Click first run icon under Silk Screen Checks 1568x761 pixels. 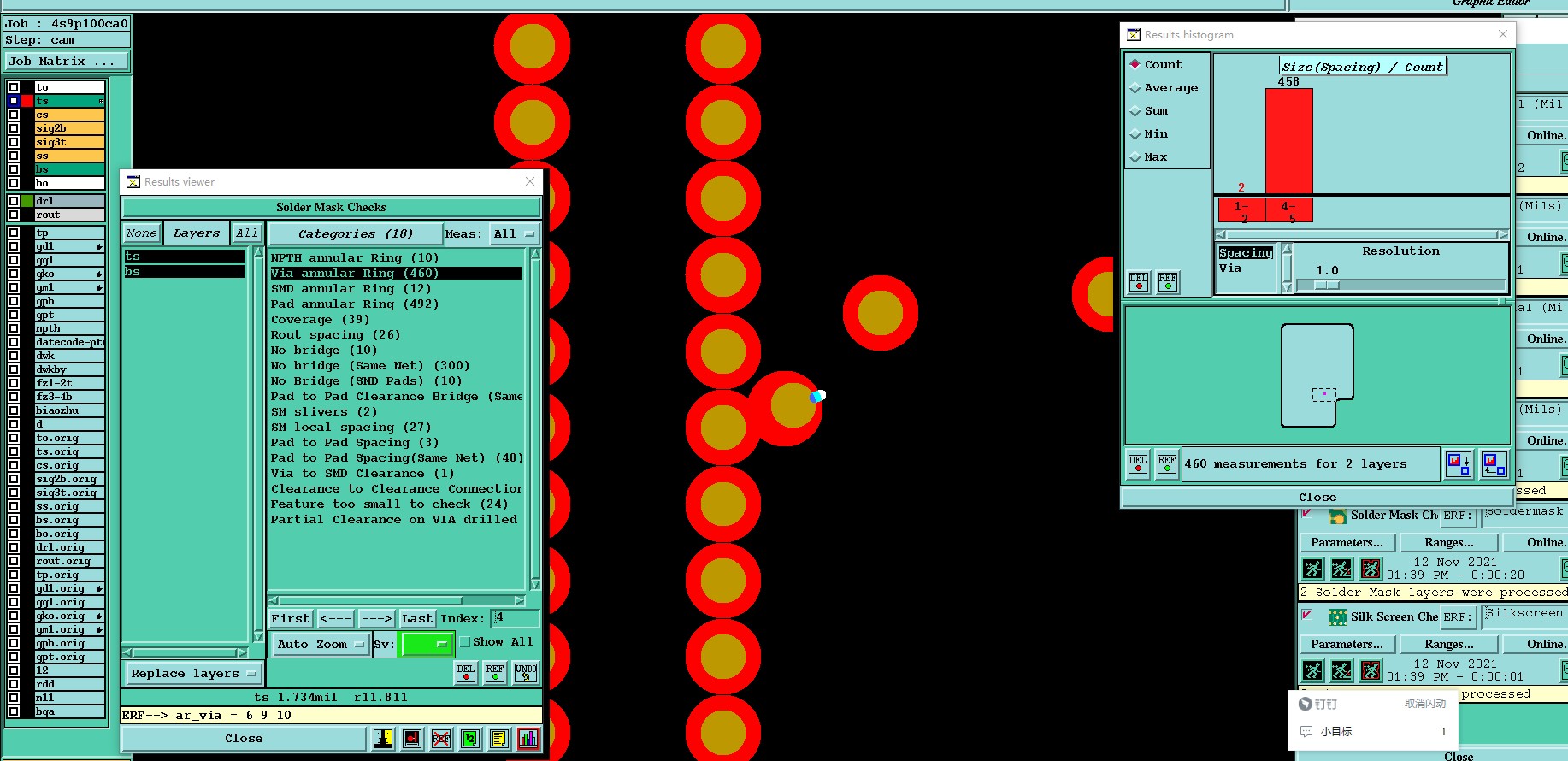coord(1313,670)
